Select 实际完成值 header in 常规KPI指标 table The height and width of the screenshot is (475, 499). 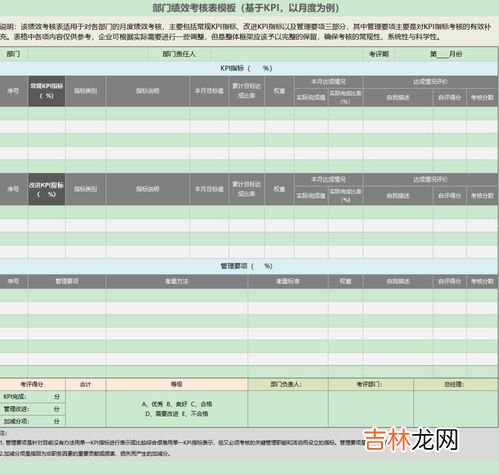311,97
